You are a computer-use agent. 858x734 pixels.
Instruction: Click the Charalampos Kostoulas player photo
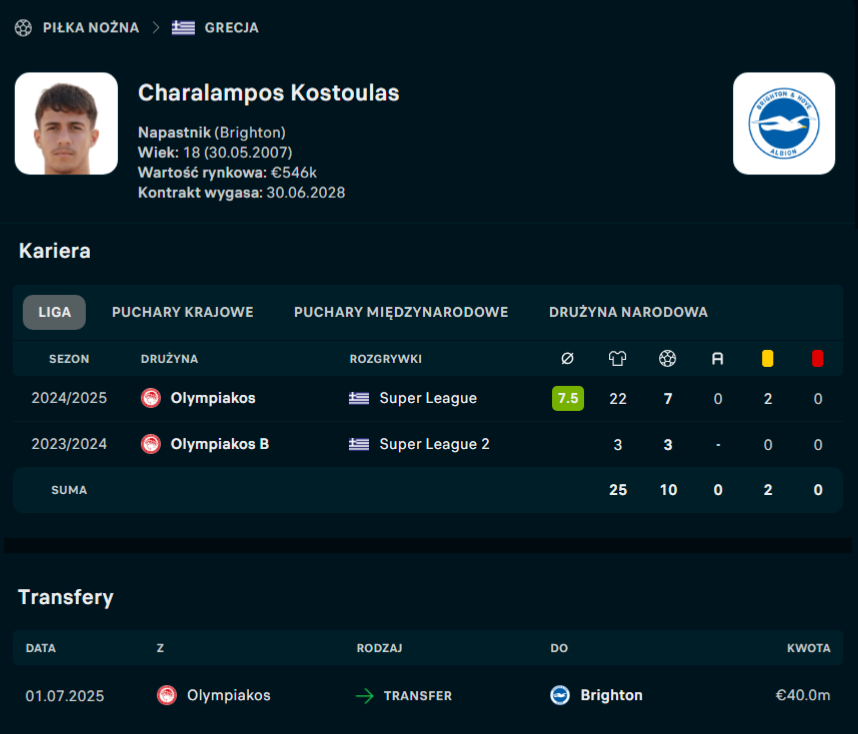click(x=67, y=124)
